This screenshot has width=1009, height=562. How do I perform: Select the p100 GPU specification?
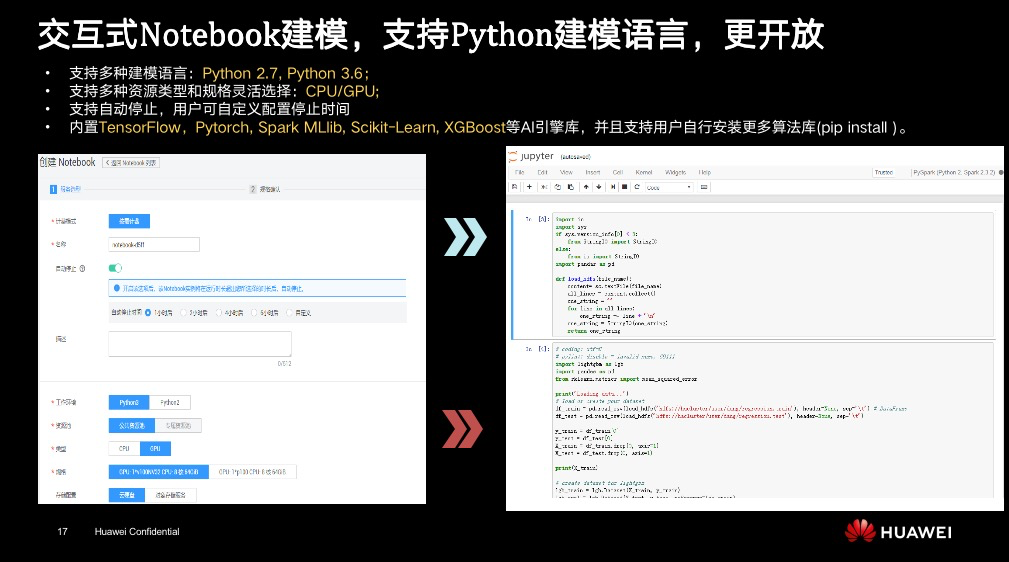252,472
